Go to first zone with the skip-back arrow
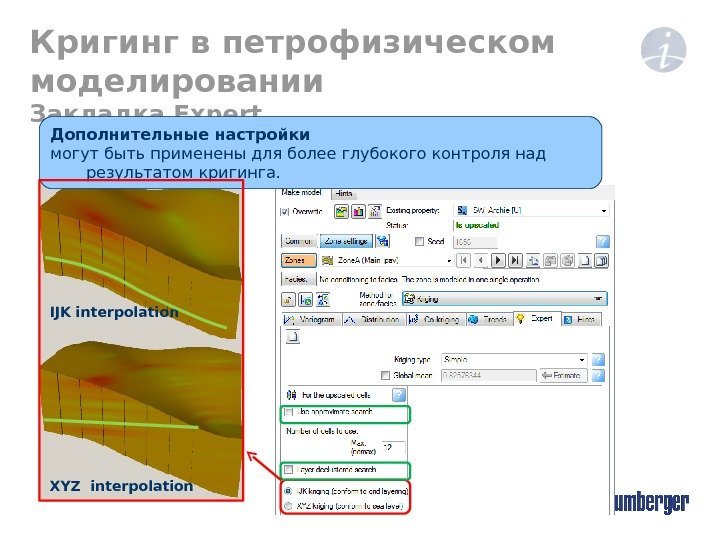720x540 pixels. click(464, 260)
